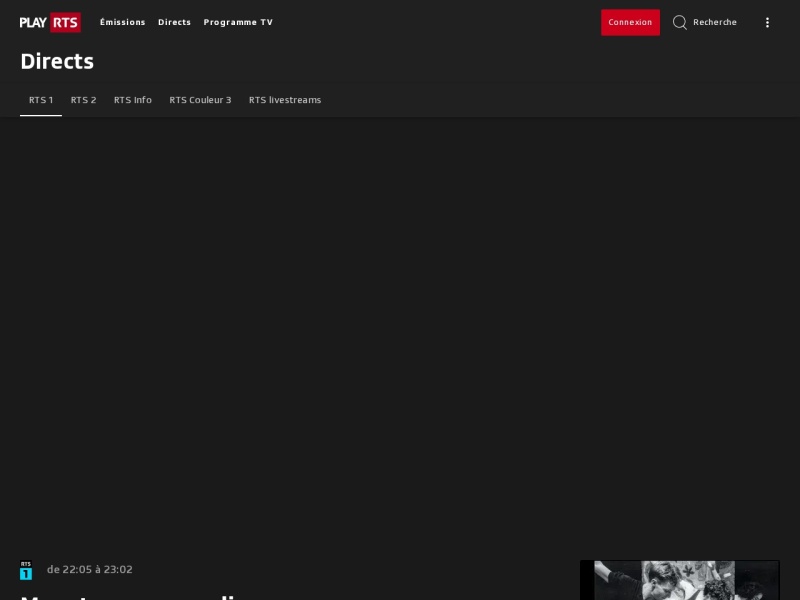Open Programme TV page
Image resolution: width=800 pixels, height=600 pixels.
coord(238,22)
